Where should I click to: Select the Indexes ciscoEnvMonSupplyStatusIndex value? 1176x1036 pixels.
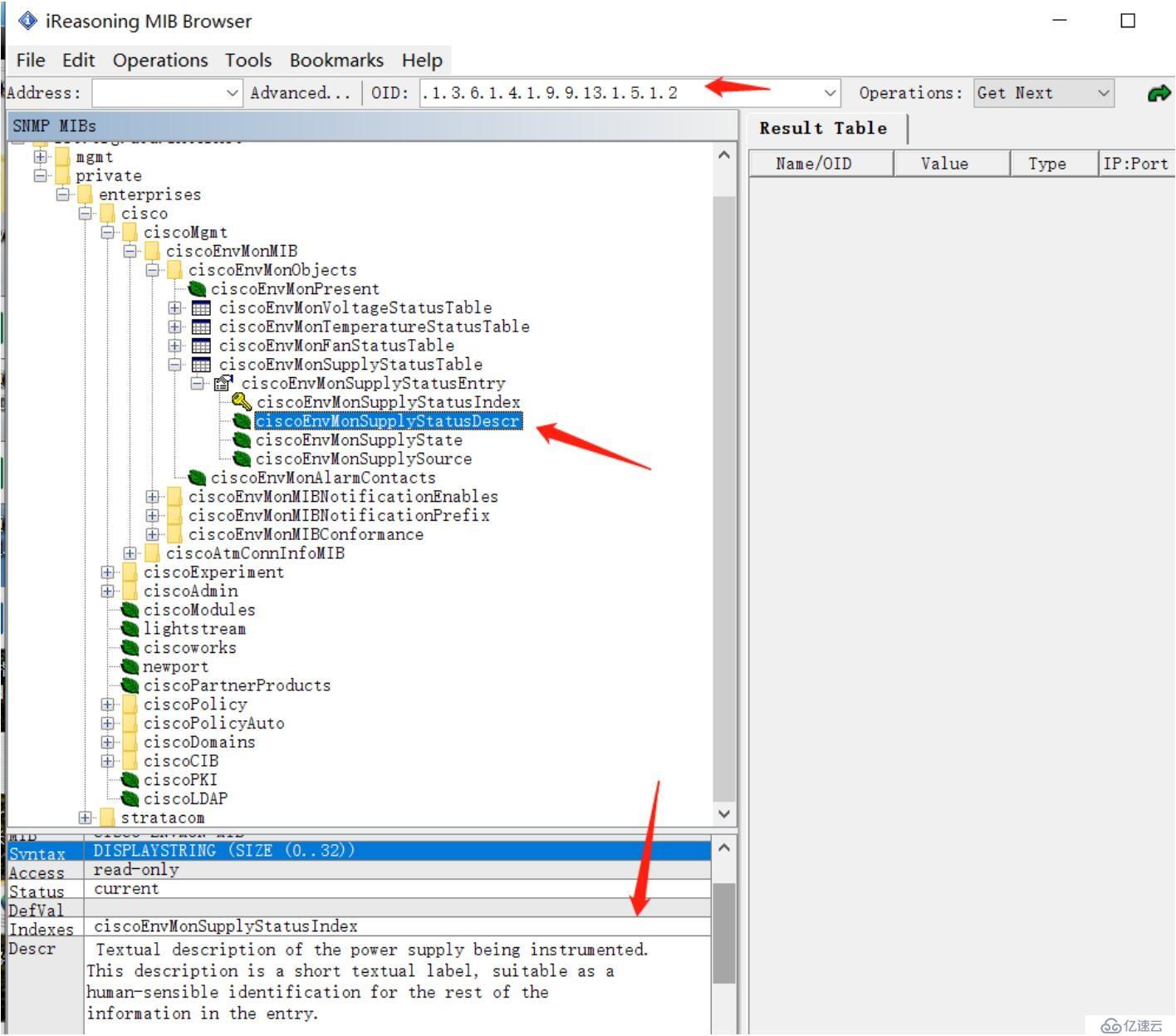(x=225, y=926)
